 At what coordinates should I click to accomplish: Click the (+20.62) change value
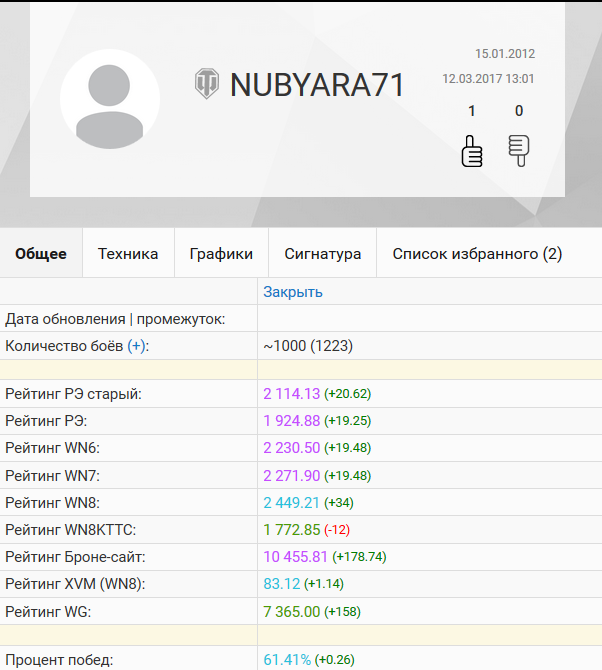point(347,394)
